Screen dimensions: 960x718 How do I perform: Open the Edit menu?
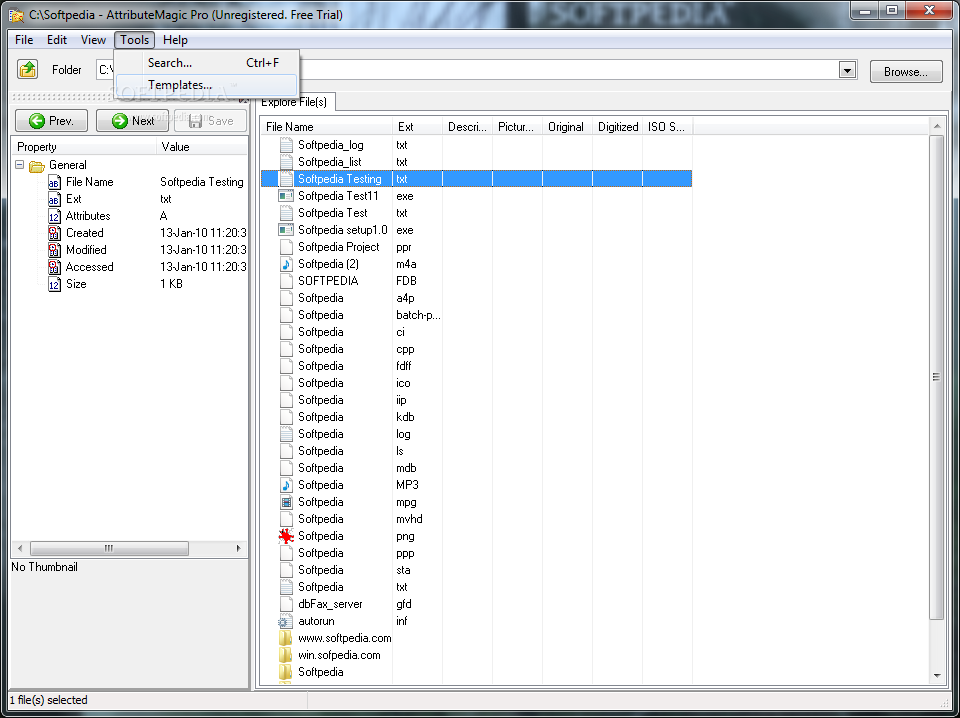(x=57, y=40)
